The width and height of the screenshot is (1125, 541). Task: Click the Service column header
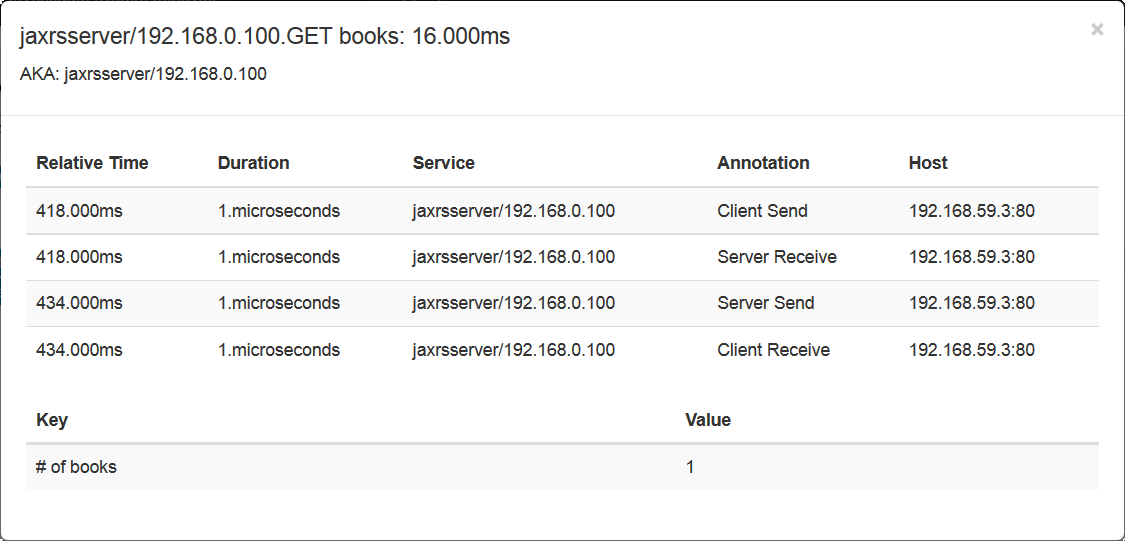tap(443, 163)
